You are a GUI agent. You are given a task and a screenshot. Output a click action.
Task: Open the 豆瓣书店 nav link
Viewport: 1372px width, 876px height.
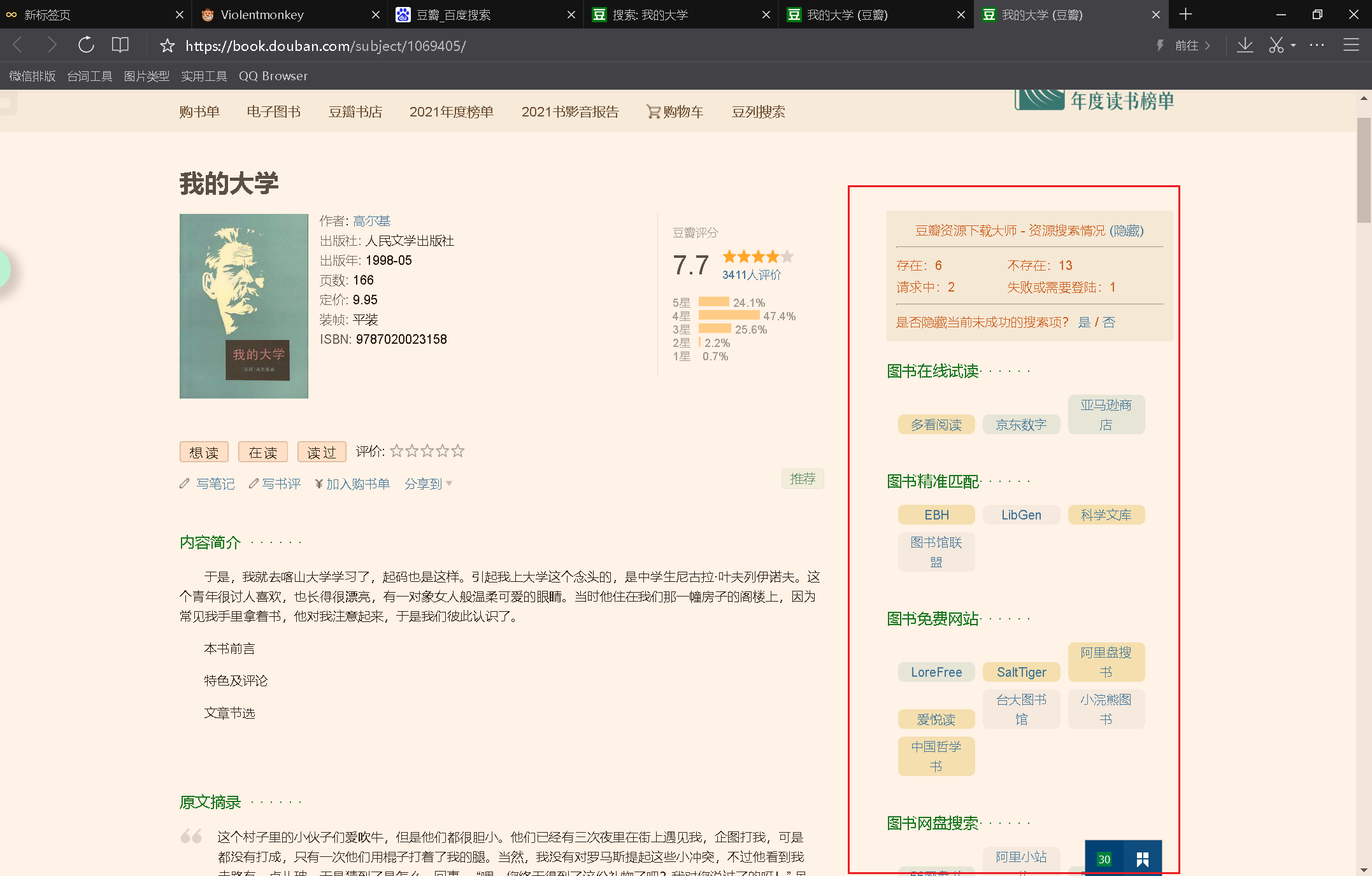[355, 112]
